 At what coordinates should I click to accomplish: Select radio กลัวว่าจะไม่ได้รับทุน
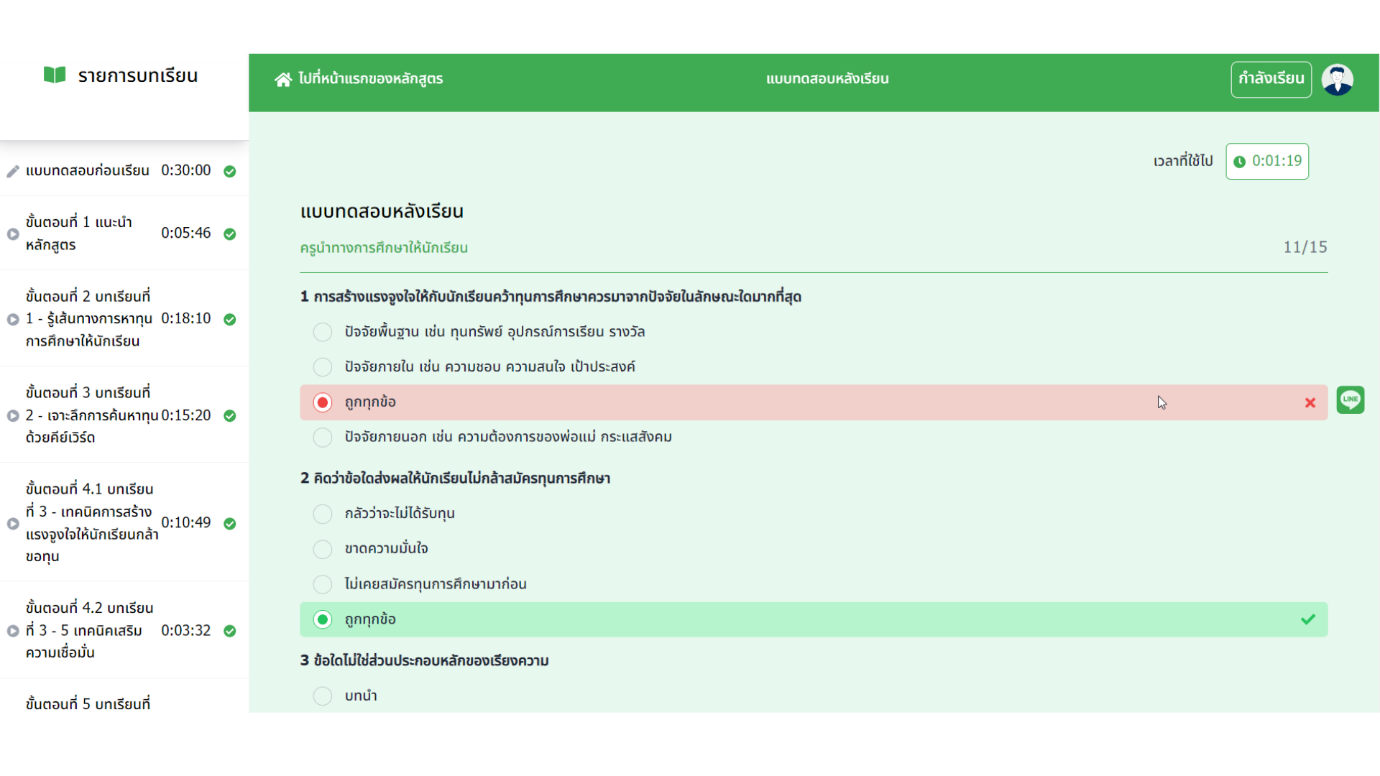tap(322, 514)
